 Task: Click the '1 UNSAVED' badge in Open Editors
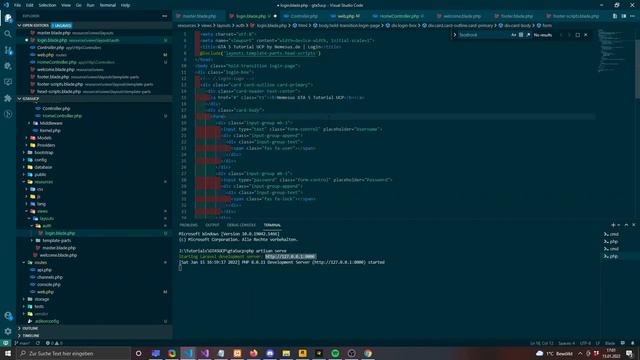pyautogui.click(x=62, y=25)
